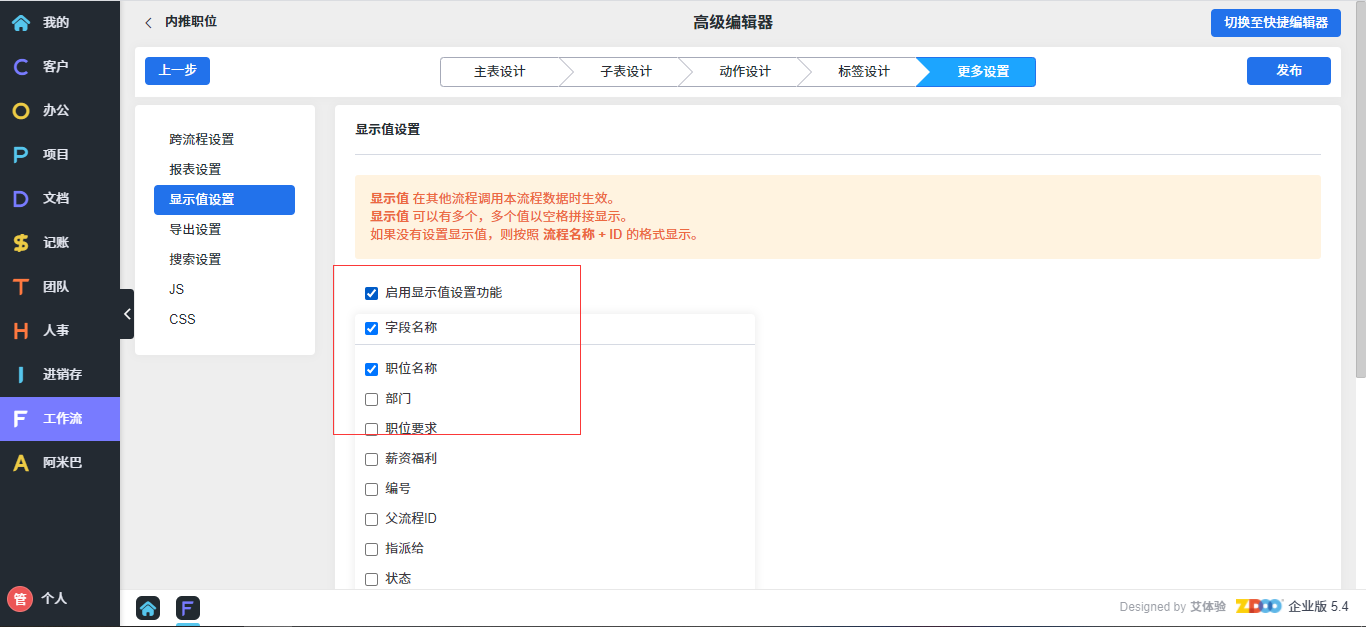Image resolution: width=1366 pixels, height=627 pixels.
Task: Collapse the left sidebar with arrow handle
Action: [x=127, y=314]
